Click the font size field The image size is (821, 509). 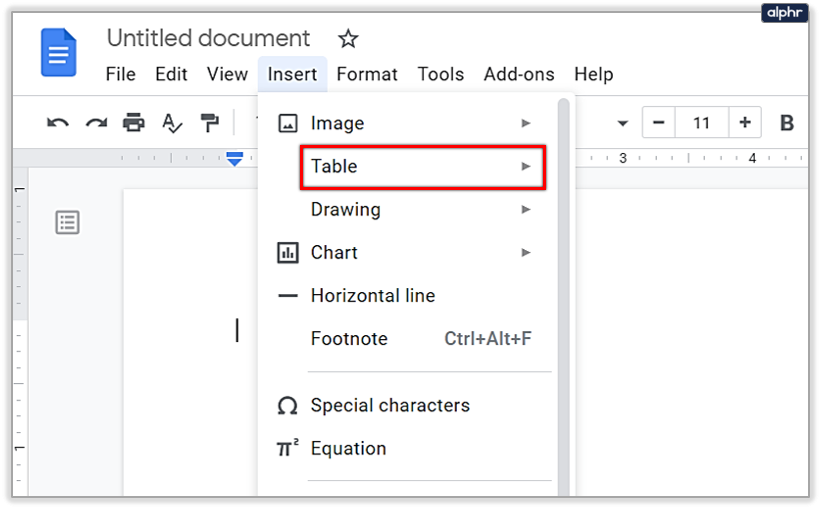[701, 123]
